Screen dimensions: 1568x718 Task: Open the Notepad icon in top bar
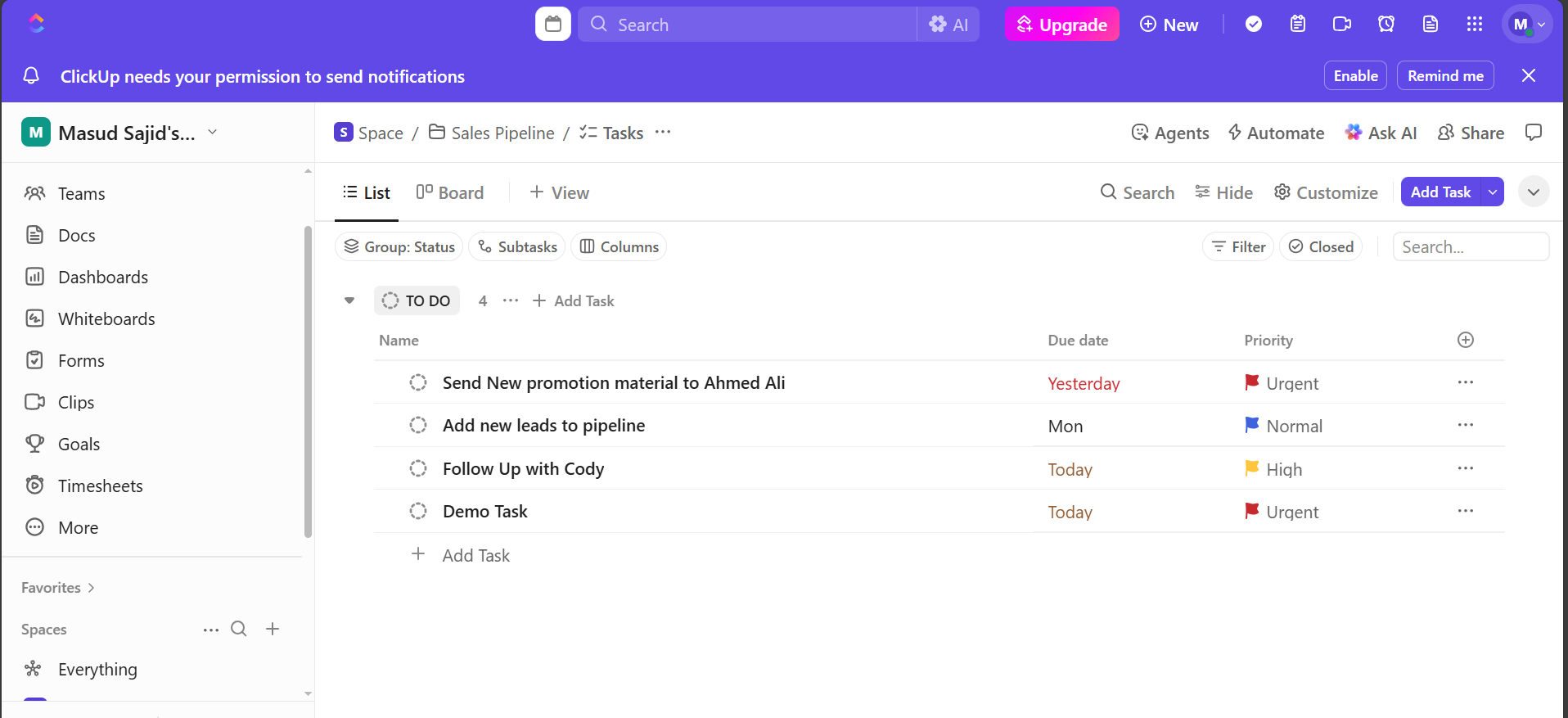tap(1298, 24)
